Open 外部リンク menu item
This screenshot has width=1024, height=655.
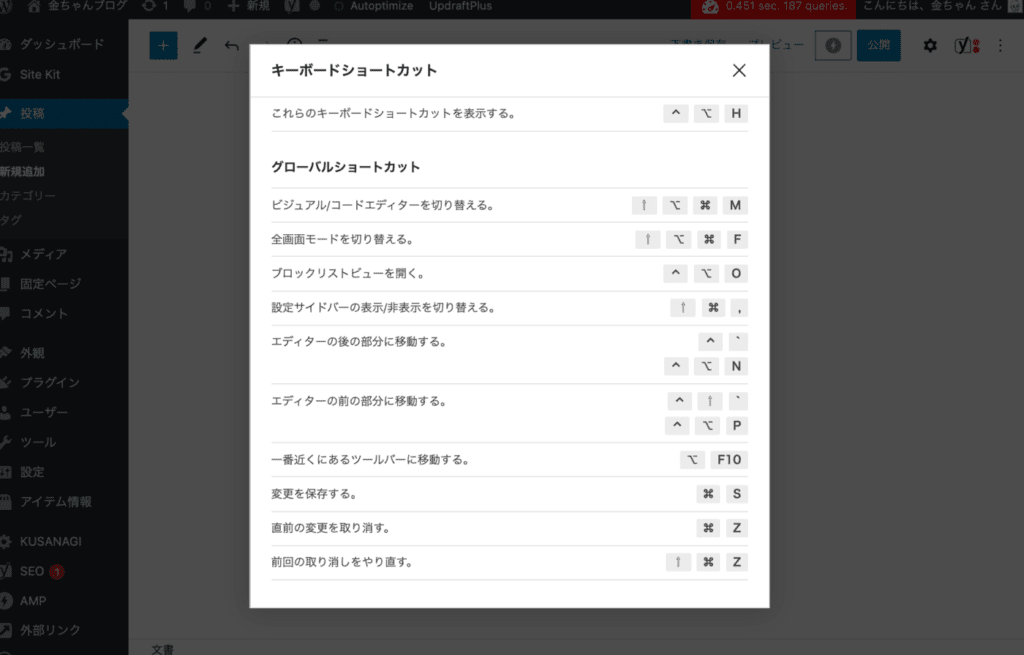click(x=50, y=630)
